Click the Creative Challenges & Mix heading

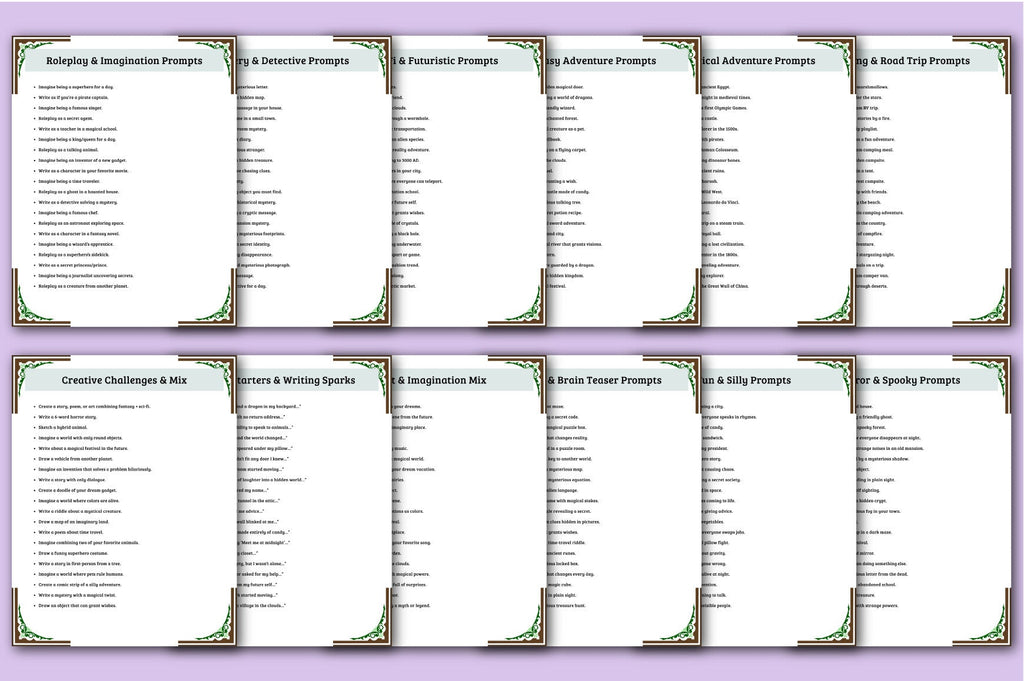pos(124,380)
